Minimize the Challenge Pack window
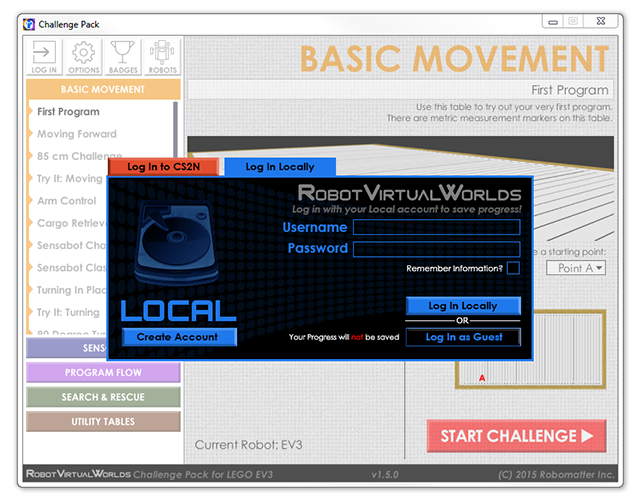640x501 pixels. (x=553, y=21)
